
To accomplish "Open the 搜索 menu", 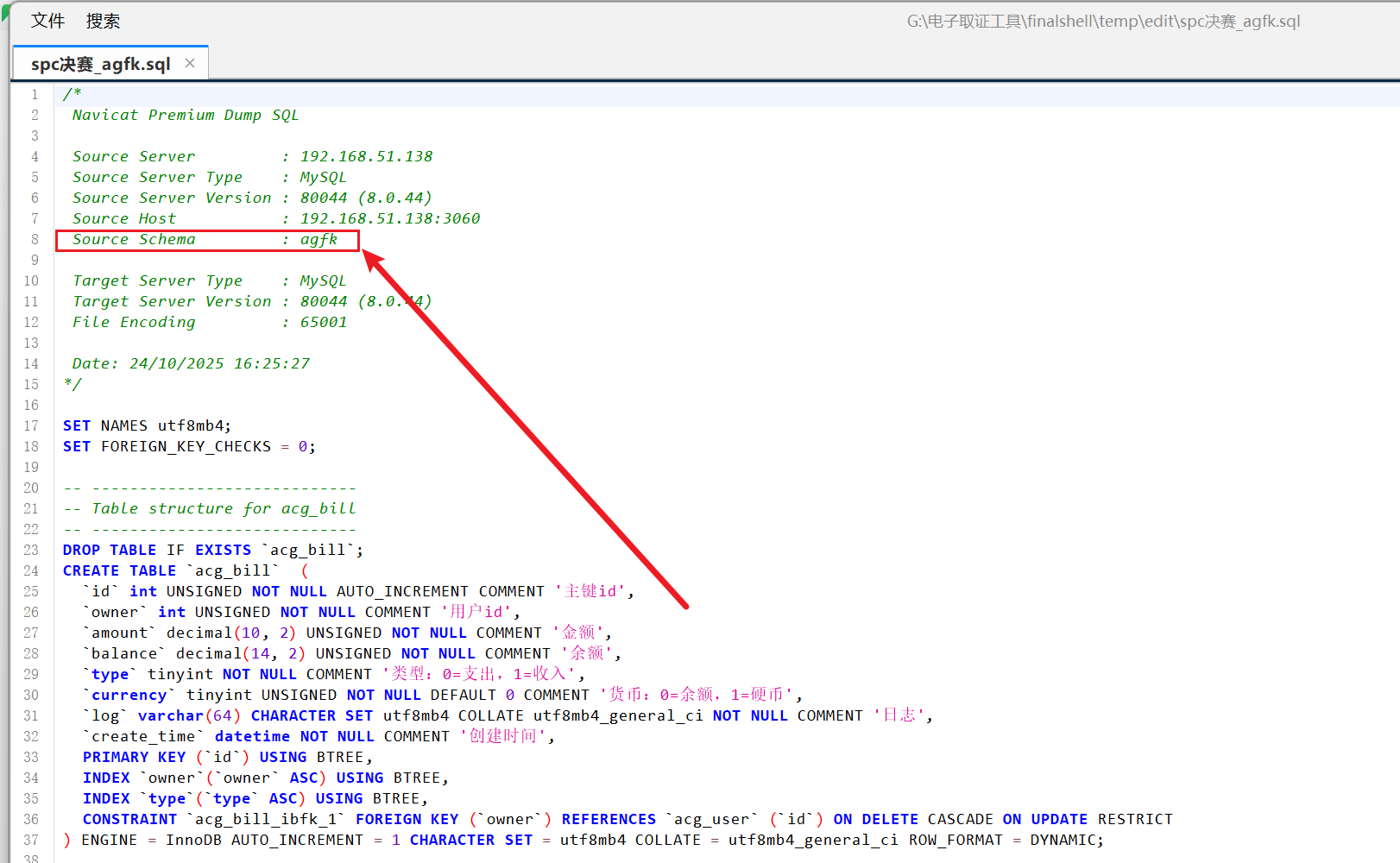I will tap(103, 21).
